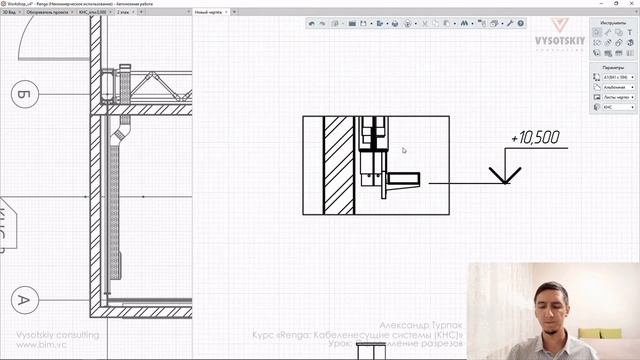The width and height of the screenshot is (640, 360).
Task: Switch to the 2 этаж tab
Action: (x=123, y=12)
